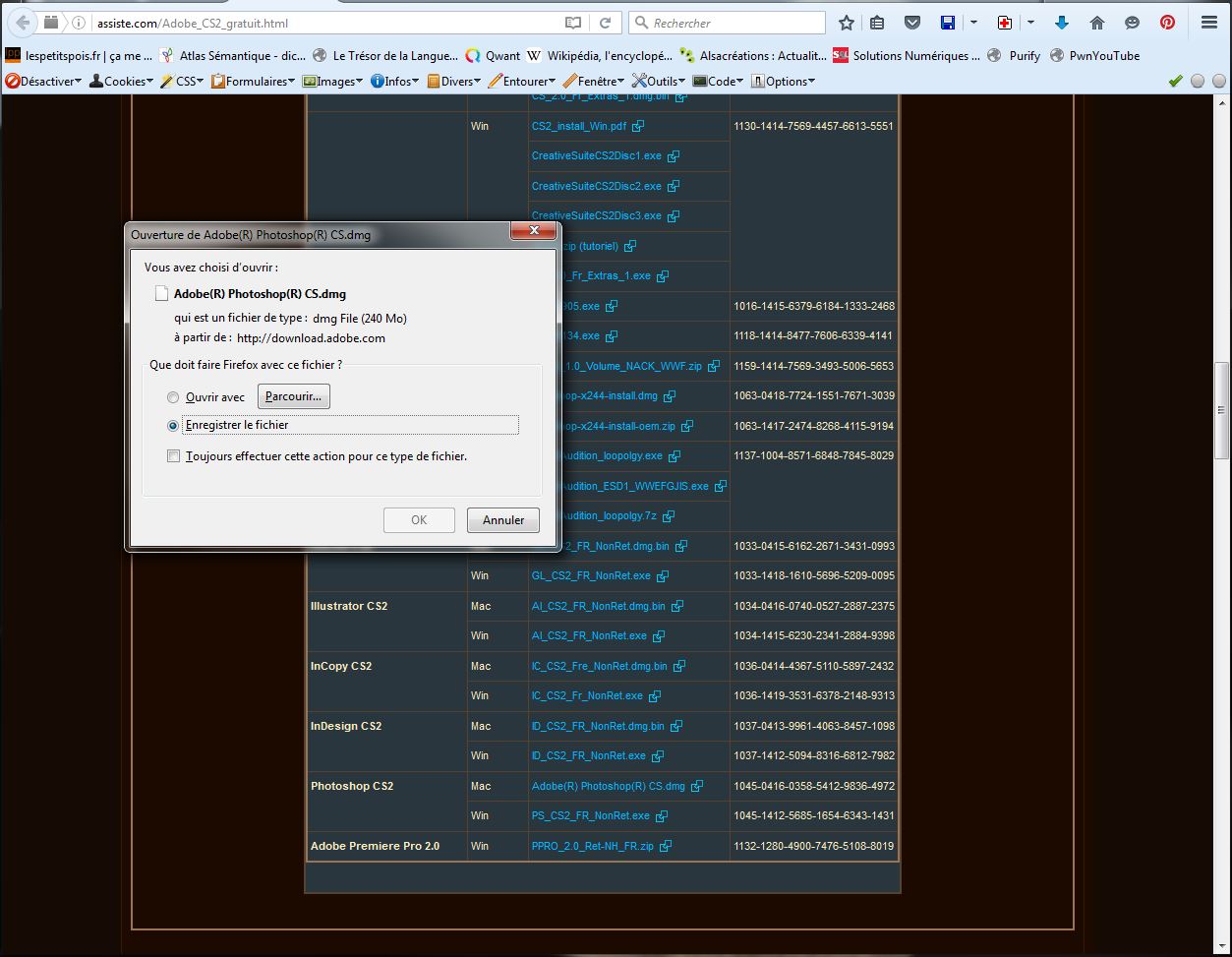Image resolution: width=1232 pixels, height=957 pixels.
Task: Select 'Enregistrer le fichier' radio option
Action: point(173,426)
